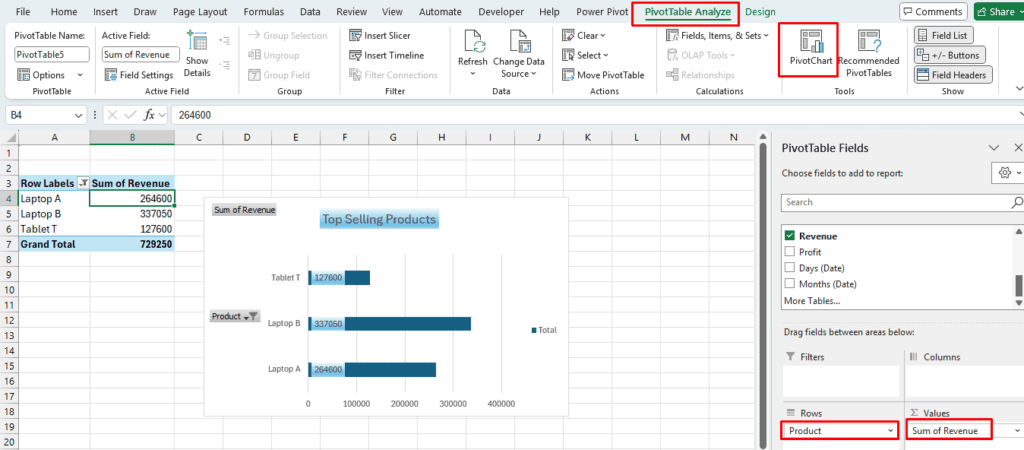Click Insert Slicer
Viewport: 1024px width, 450px height.
tap(380, 35)
